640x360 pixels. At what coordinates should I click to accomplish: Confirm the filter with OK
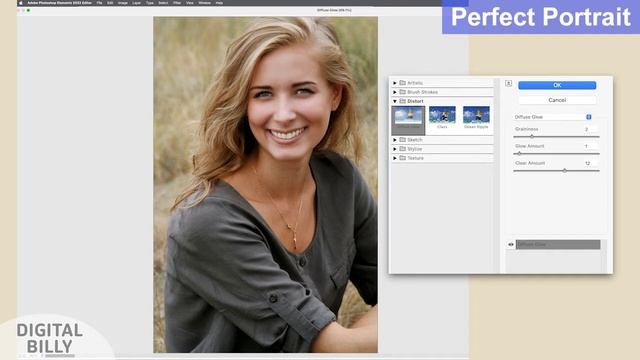coord(557,85)
